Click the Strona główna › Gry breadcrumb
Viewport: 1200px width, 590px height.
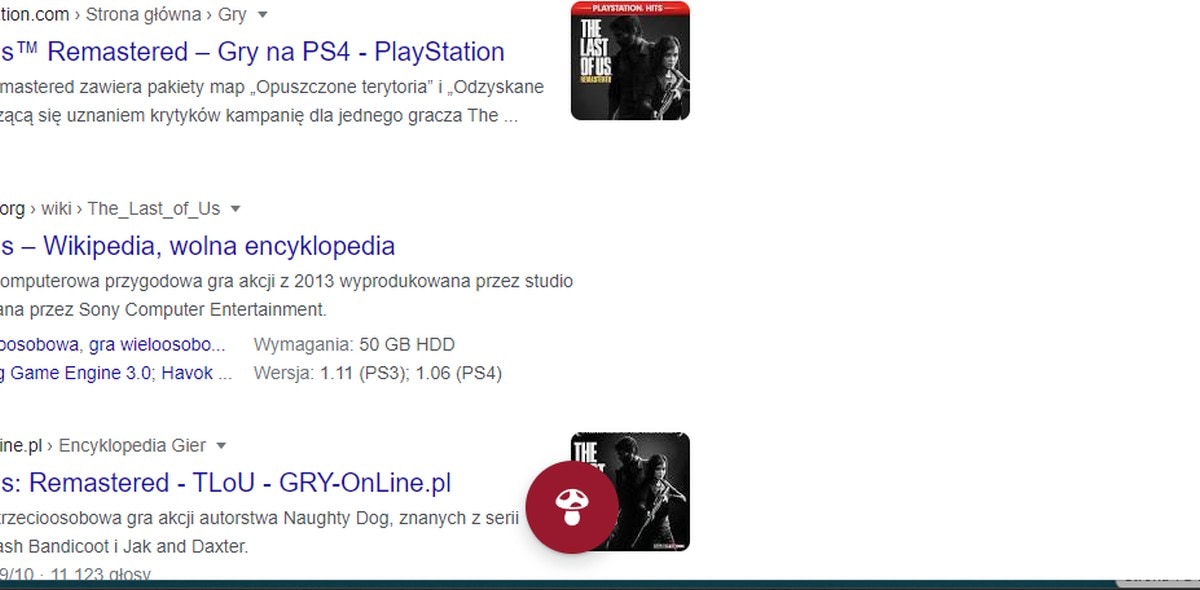pyautogui.click(x=167, y=15)
